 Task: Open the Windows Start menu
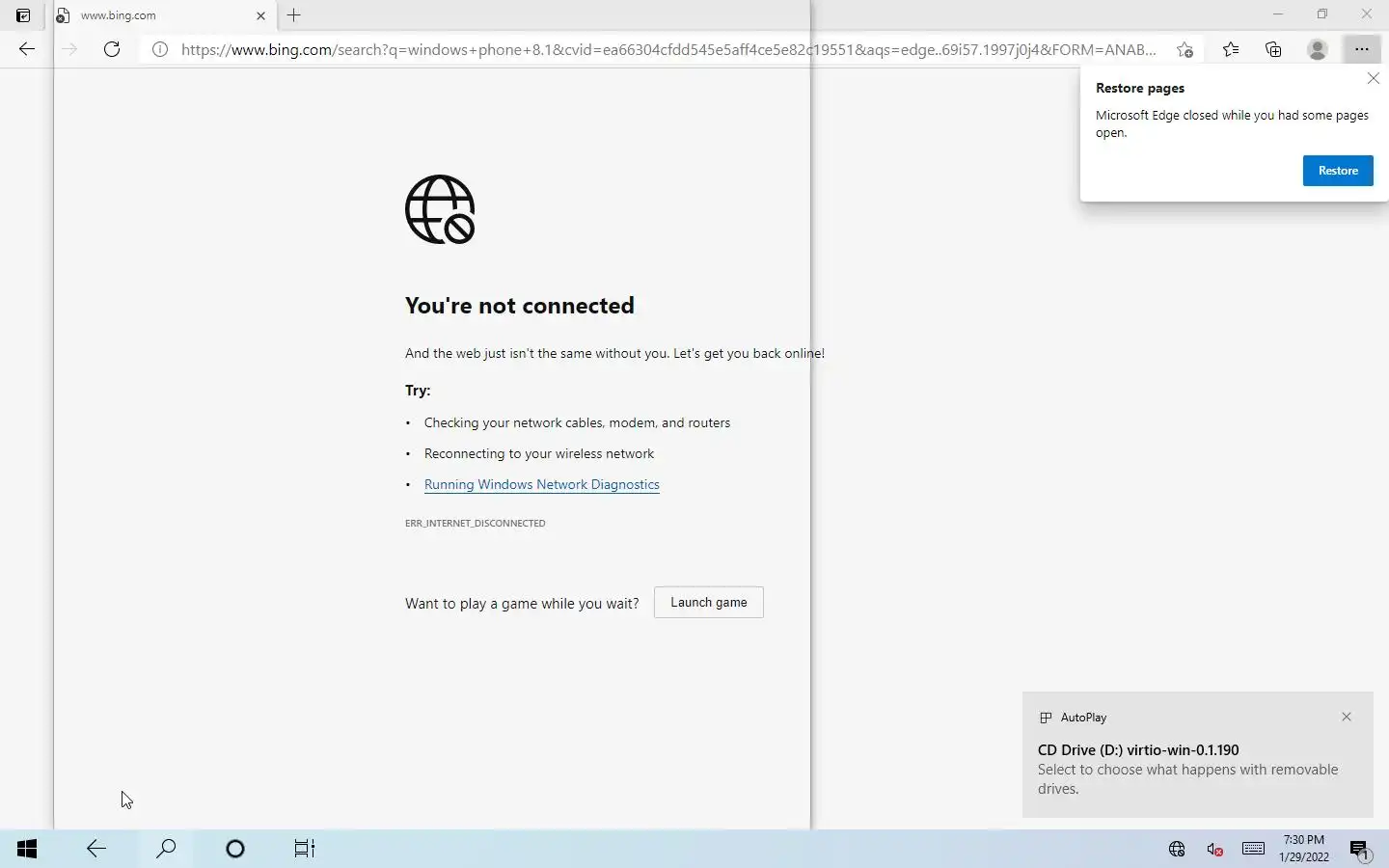coord(27,849)
